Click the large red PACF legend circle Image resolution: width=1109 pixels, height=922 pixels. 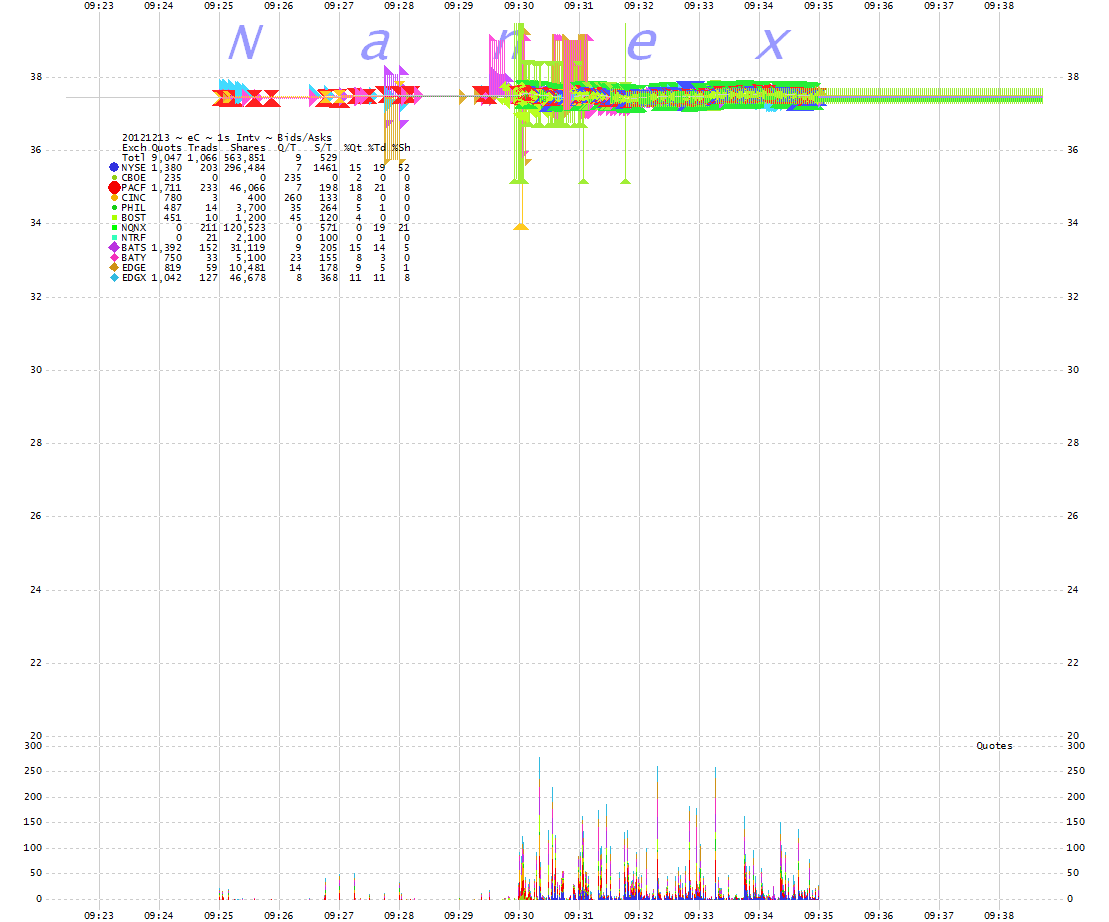click(x=114, y=188)
